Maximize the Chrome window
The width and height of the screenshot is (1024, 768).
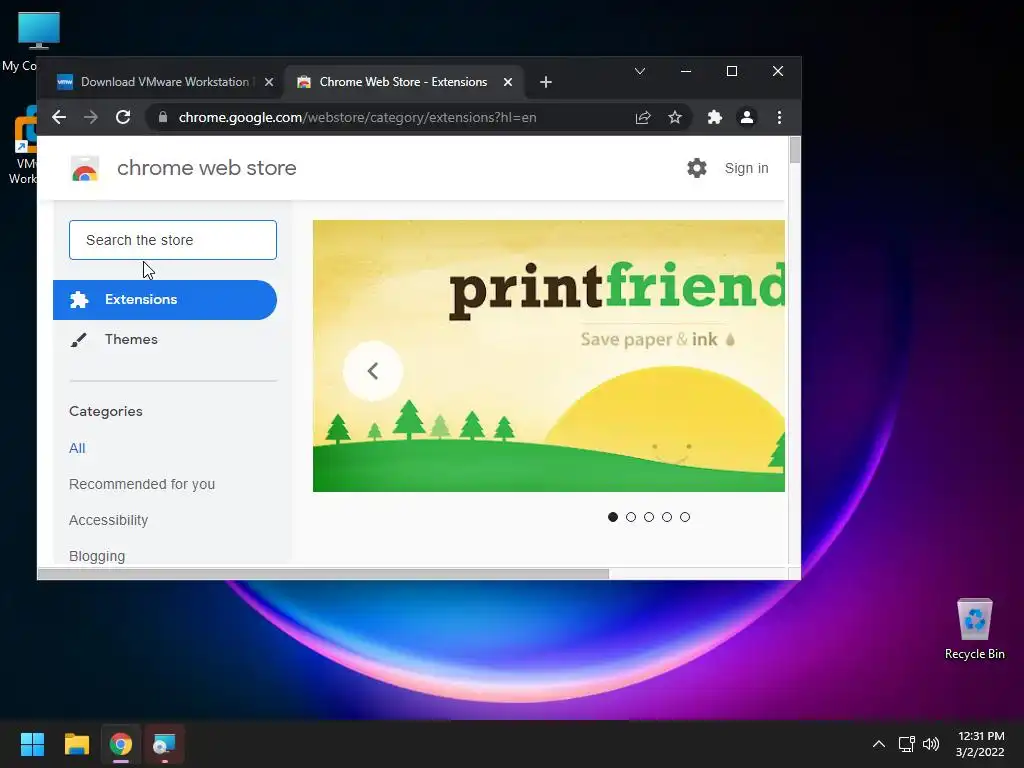[732, 71]
